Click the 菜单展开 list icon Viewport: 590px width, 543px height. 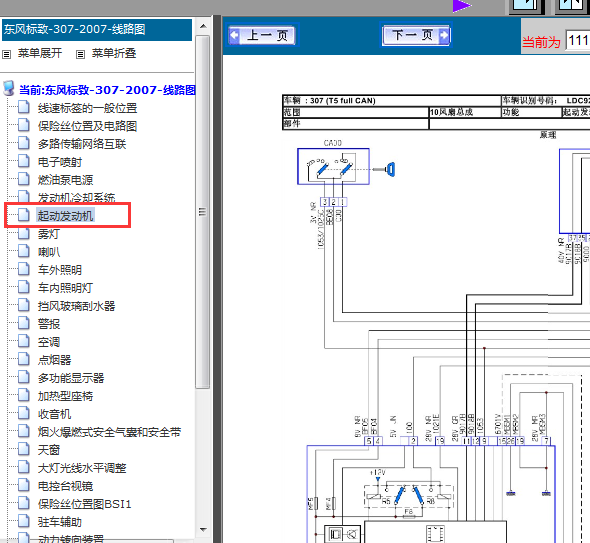6,55
